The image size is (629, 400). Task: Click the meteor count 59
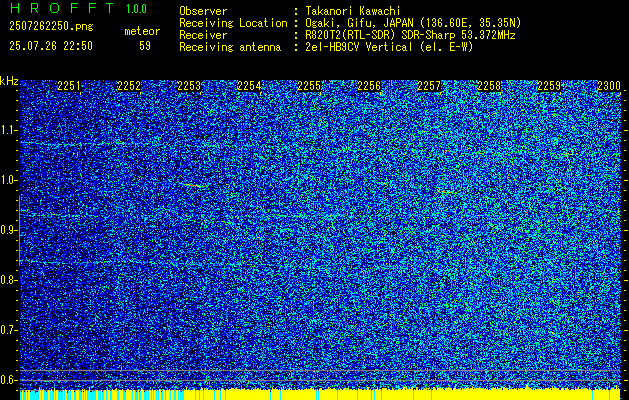pos(145,46)
